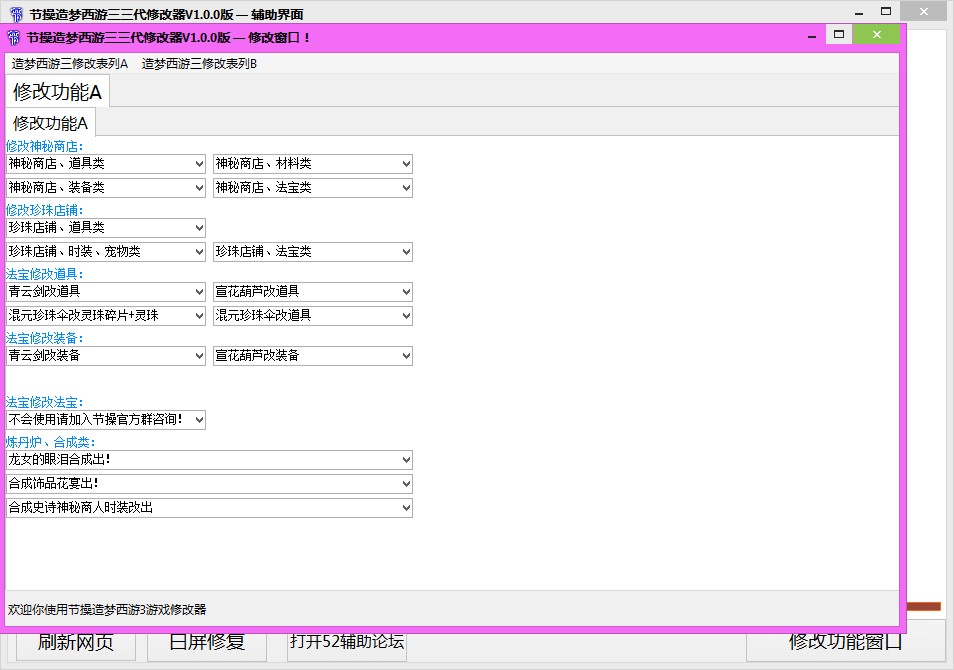This screenshot has height=670, width=954.
Task: Click the app icon in the 修改窗口 title bar
Action: pos(14,37)
